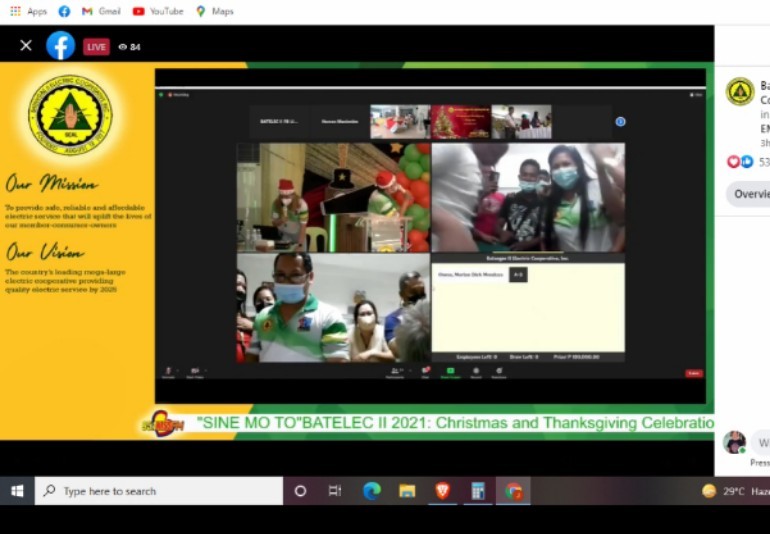Click the blue info icon in the streamed Zoom window

620,121
